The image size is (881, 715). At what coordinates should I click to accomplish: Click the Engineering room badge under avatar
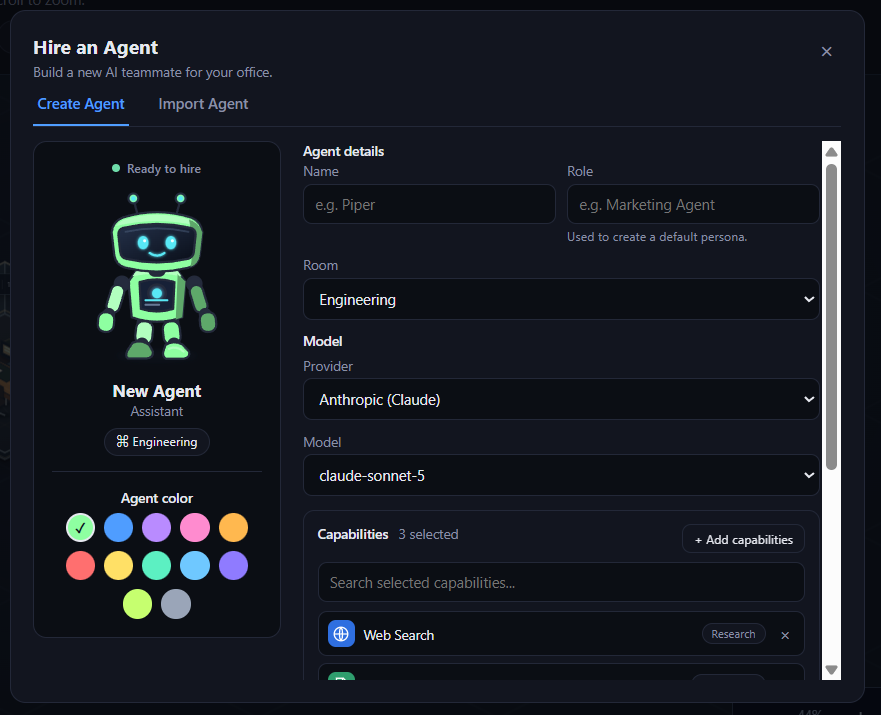coord(157,442)
